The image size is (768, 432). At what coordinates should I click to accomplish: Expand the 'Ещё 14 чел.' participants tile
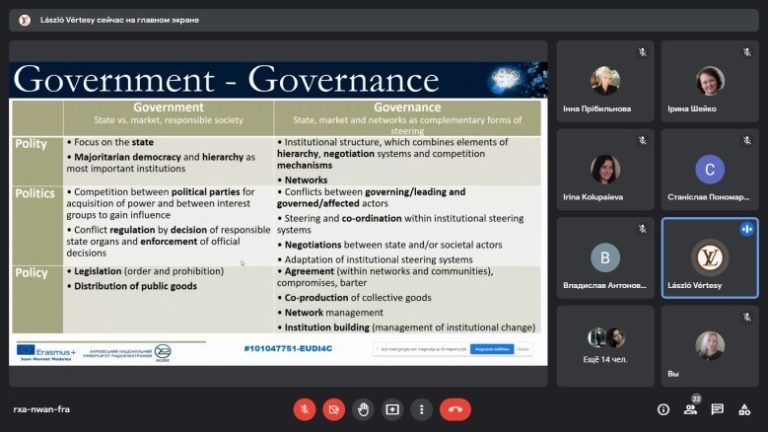[x=605, y=346]
